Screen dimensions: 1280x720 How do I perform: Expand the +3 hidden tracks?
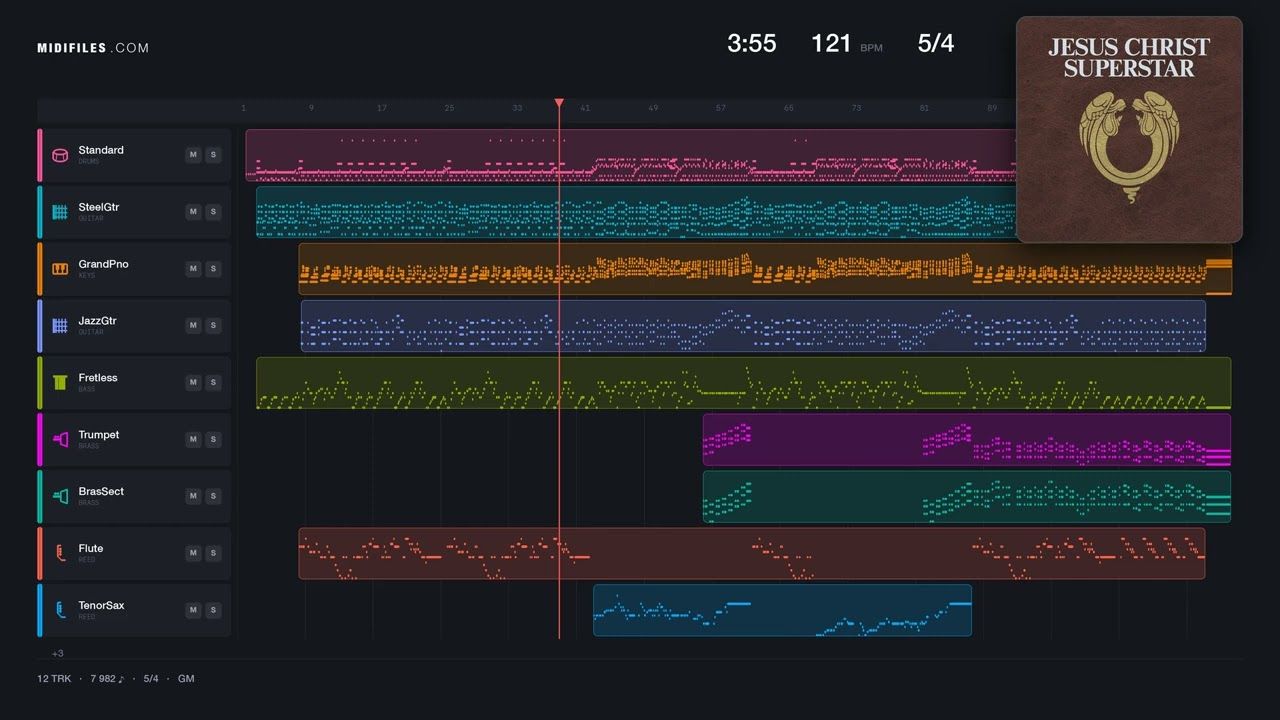point(57,653)
